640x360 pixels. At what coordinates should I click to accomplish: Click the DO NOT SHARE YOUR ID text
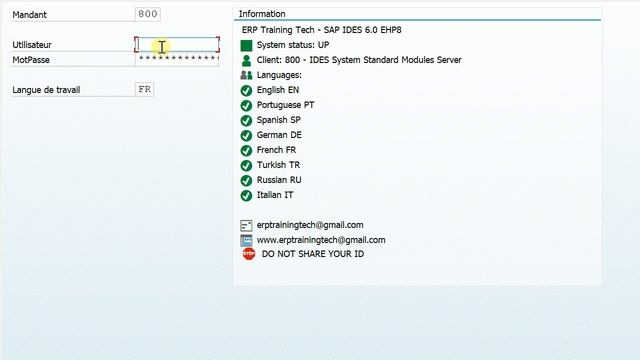pos(313,254)
